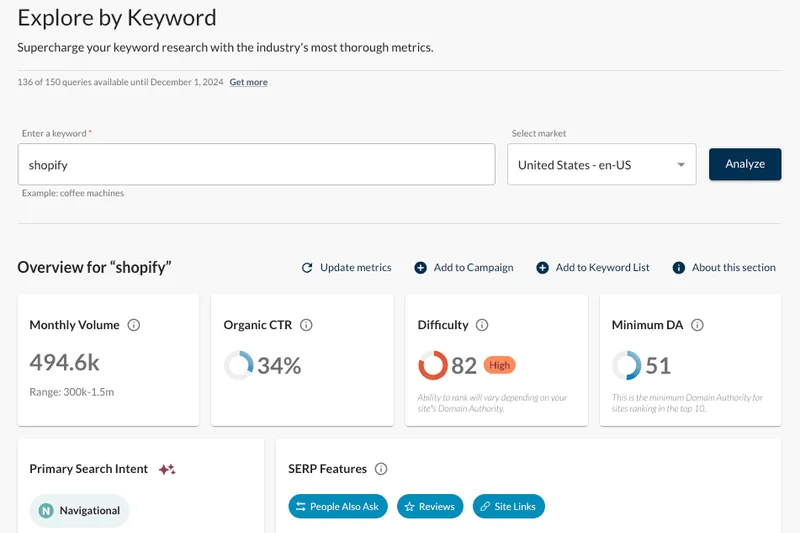The width and height of the screenshot is (800, 533).
Task: Click the Minimum DA donut chart
Action: click(627, 365)
